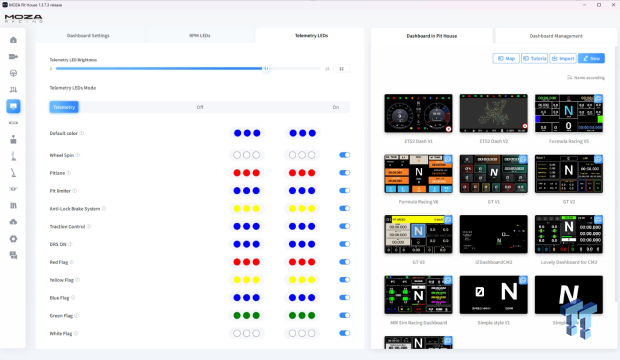Click the info icon next to DRS ON

70,244
